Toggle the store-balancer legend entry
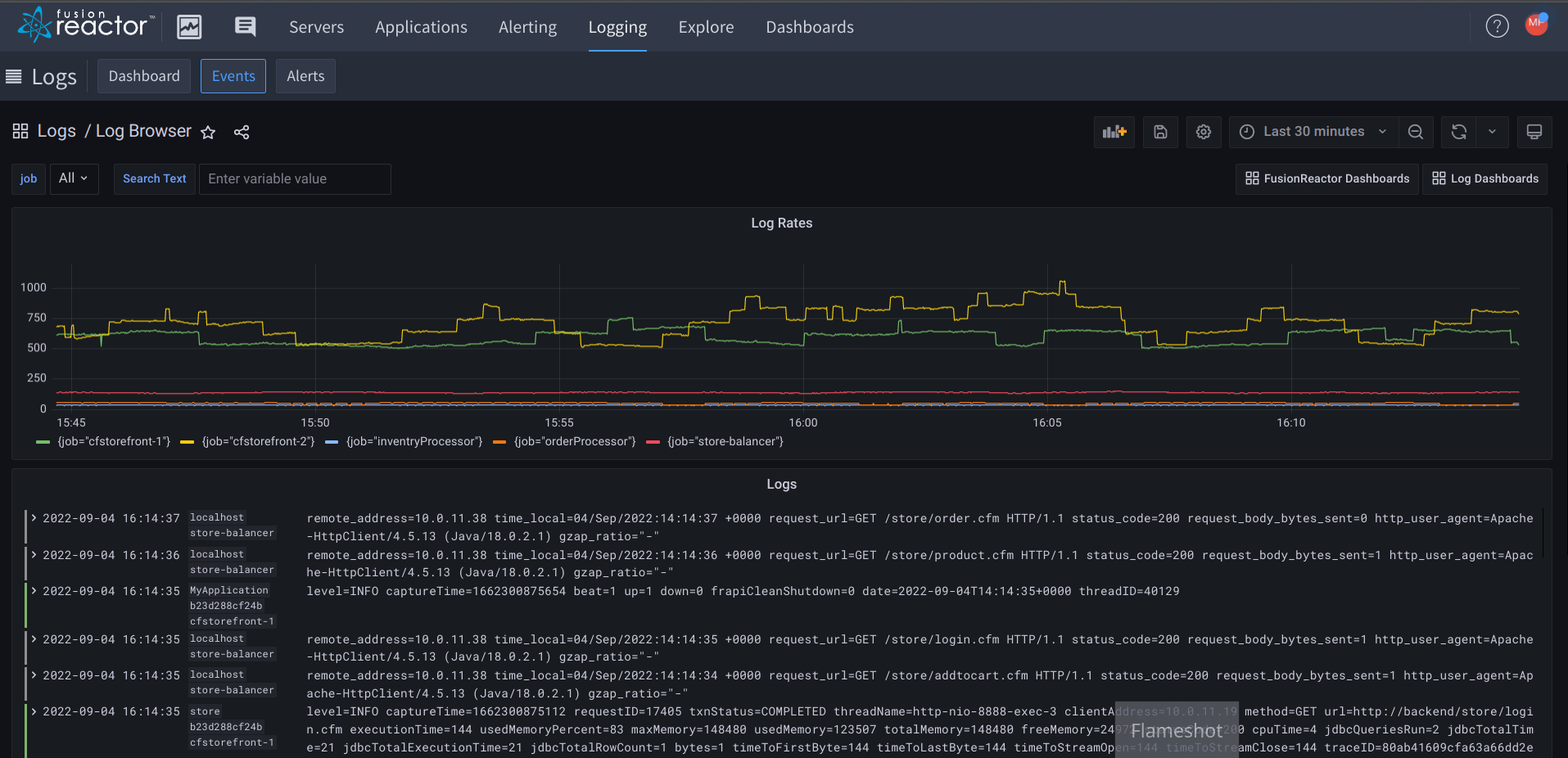1568x758 pixels. (725, 441)
